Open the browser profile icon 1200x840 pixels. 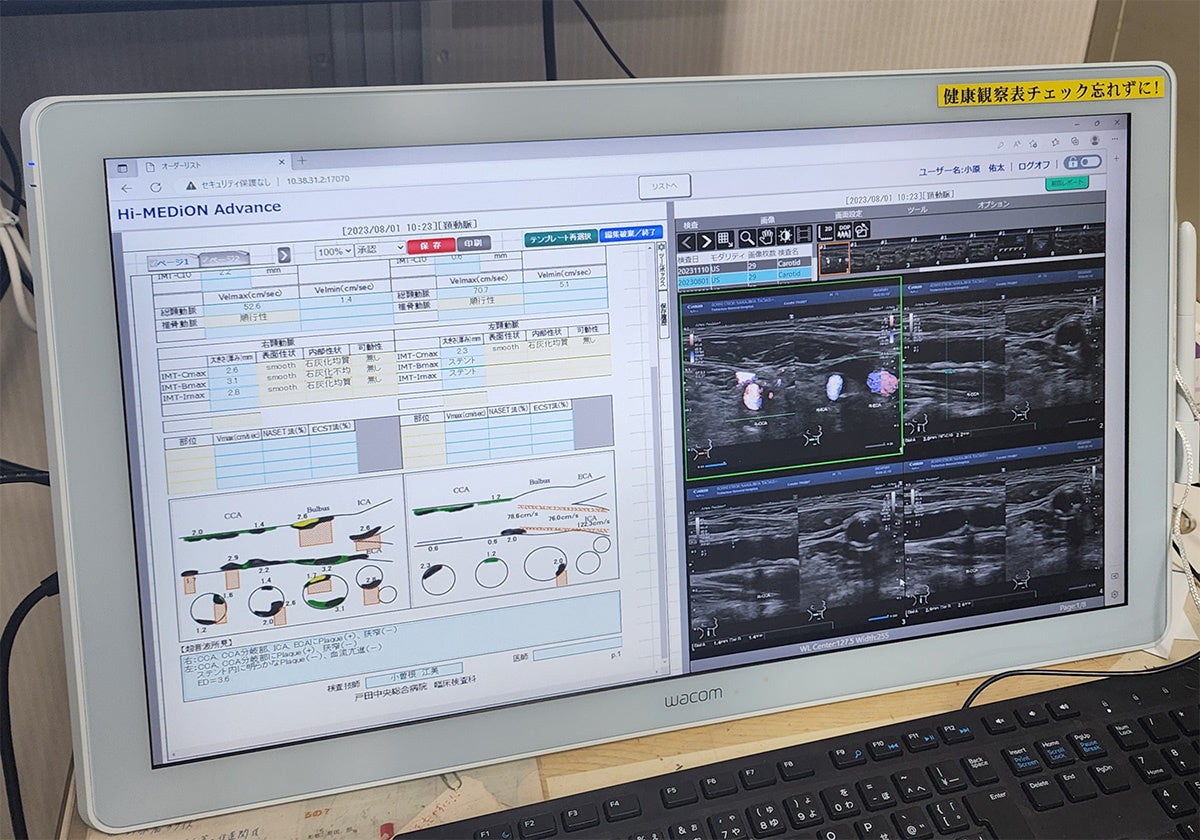1095,140
